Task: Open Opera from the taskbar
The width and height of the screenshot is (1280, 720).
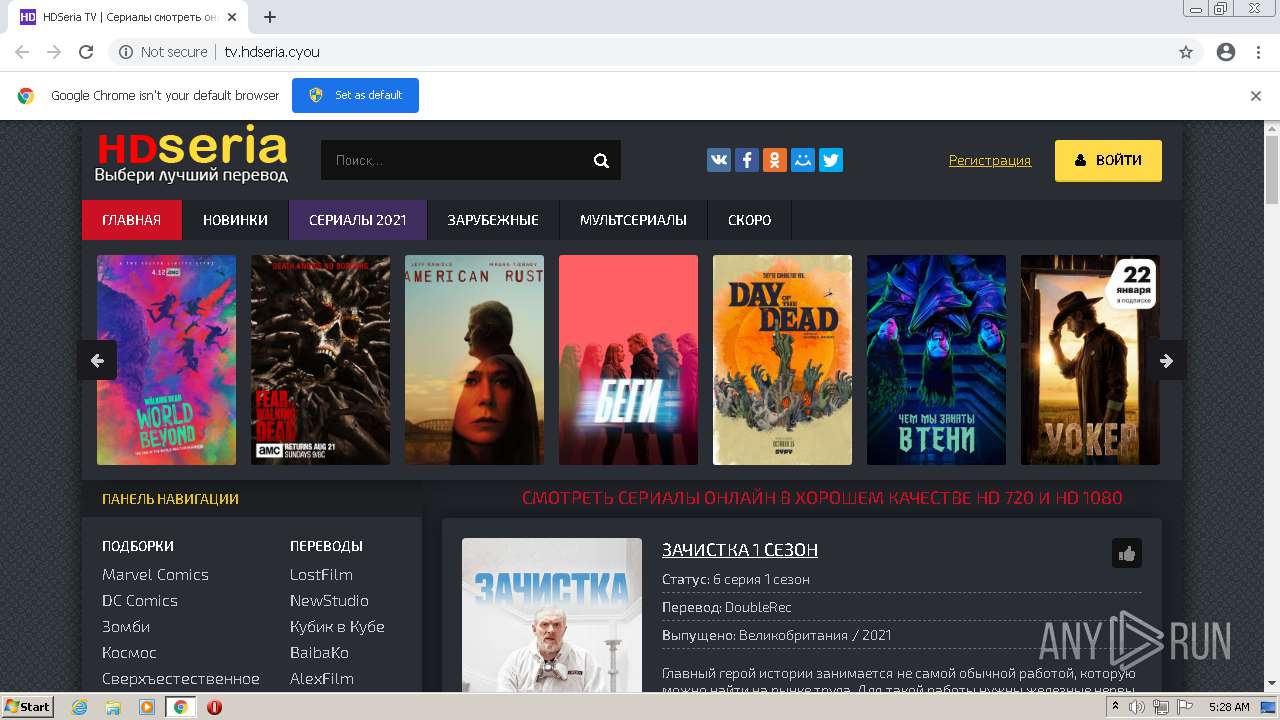Action: point(214,707)
